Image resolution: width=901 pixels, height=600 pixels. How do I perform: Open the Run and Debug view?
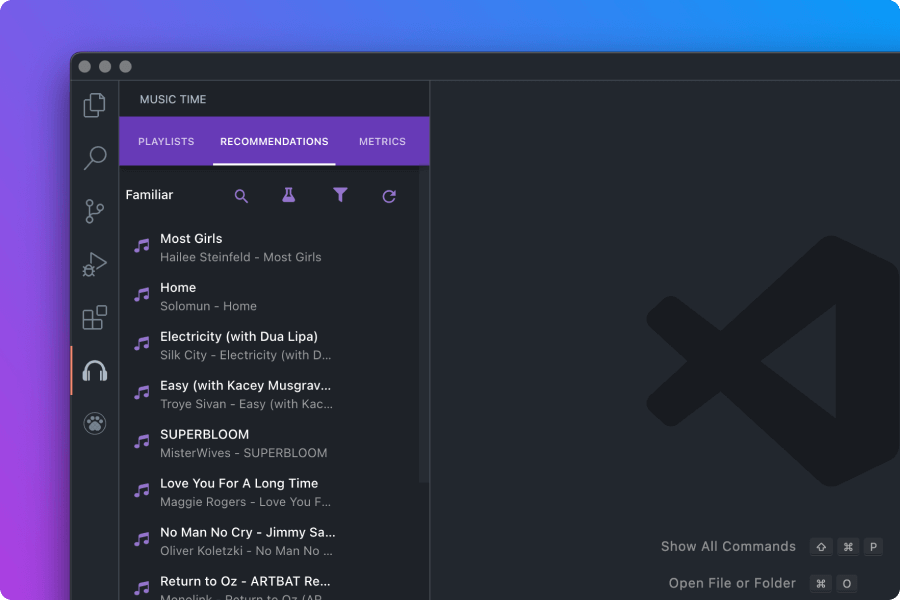[93, 264]
